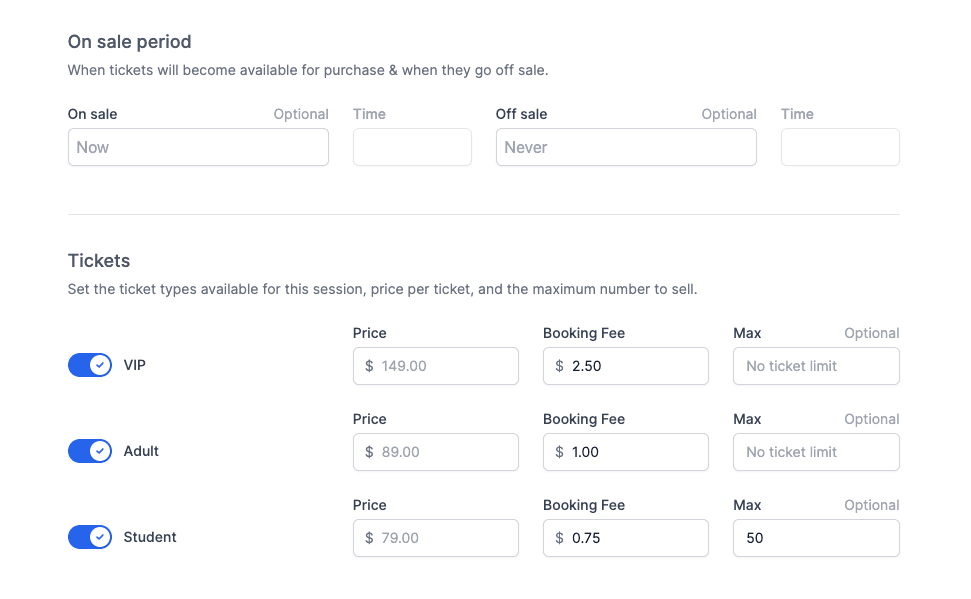Image resolution: width=971 pixels, height=599 pixels.
Task: Disable the Adult ticket type toggle
Action: tap(90, 451)
